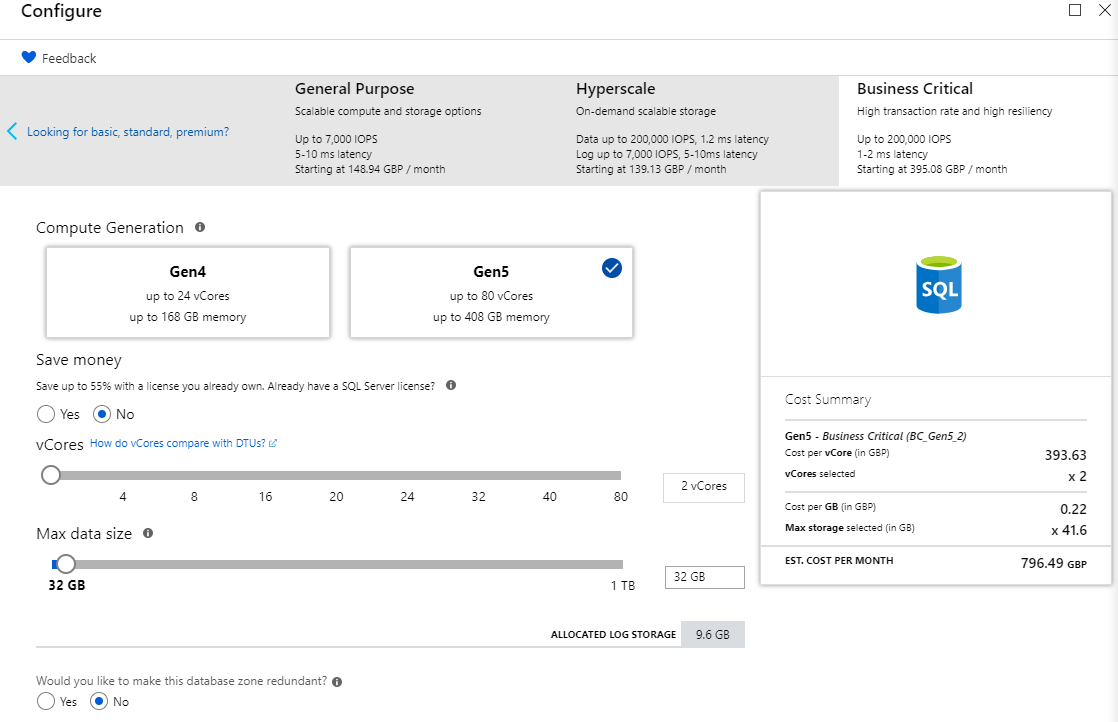Click the SQL database icon
The width and height of the screenshot is (1118, 722).
[938, 285]
